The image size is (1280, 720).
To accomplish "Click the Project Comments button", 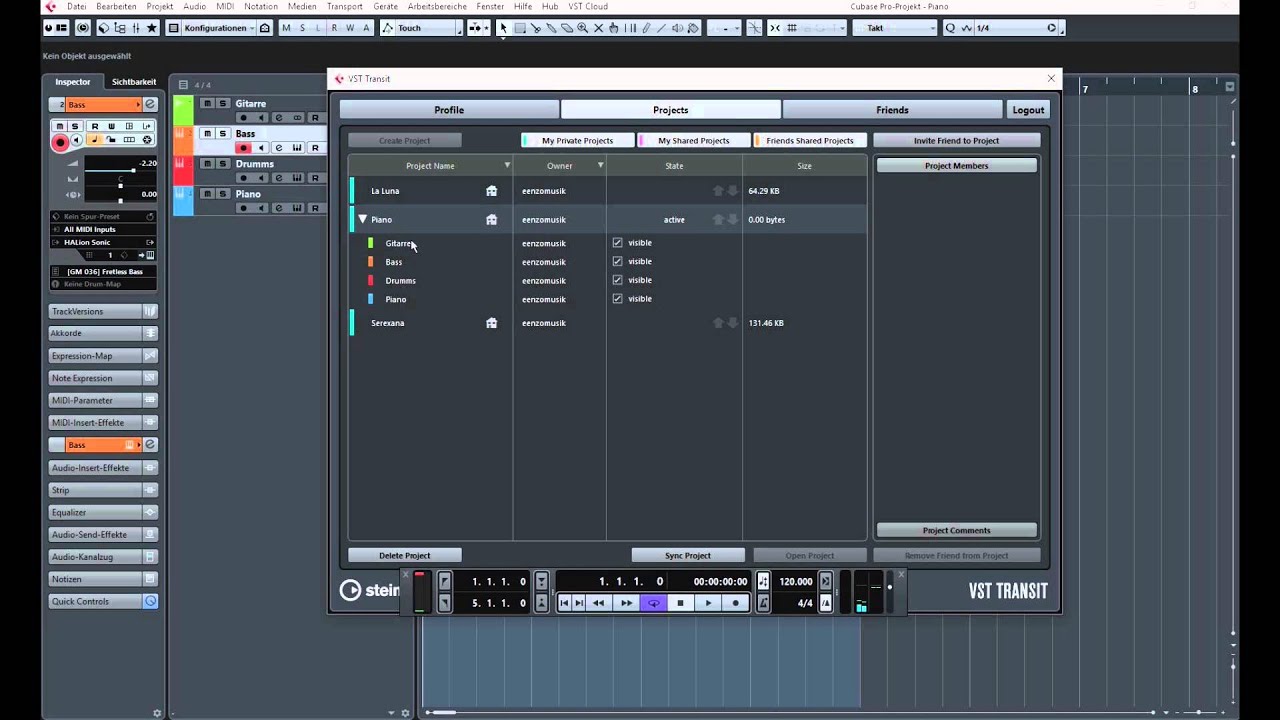I will point(956,530).
